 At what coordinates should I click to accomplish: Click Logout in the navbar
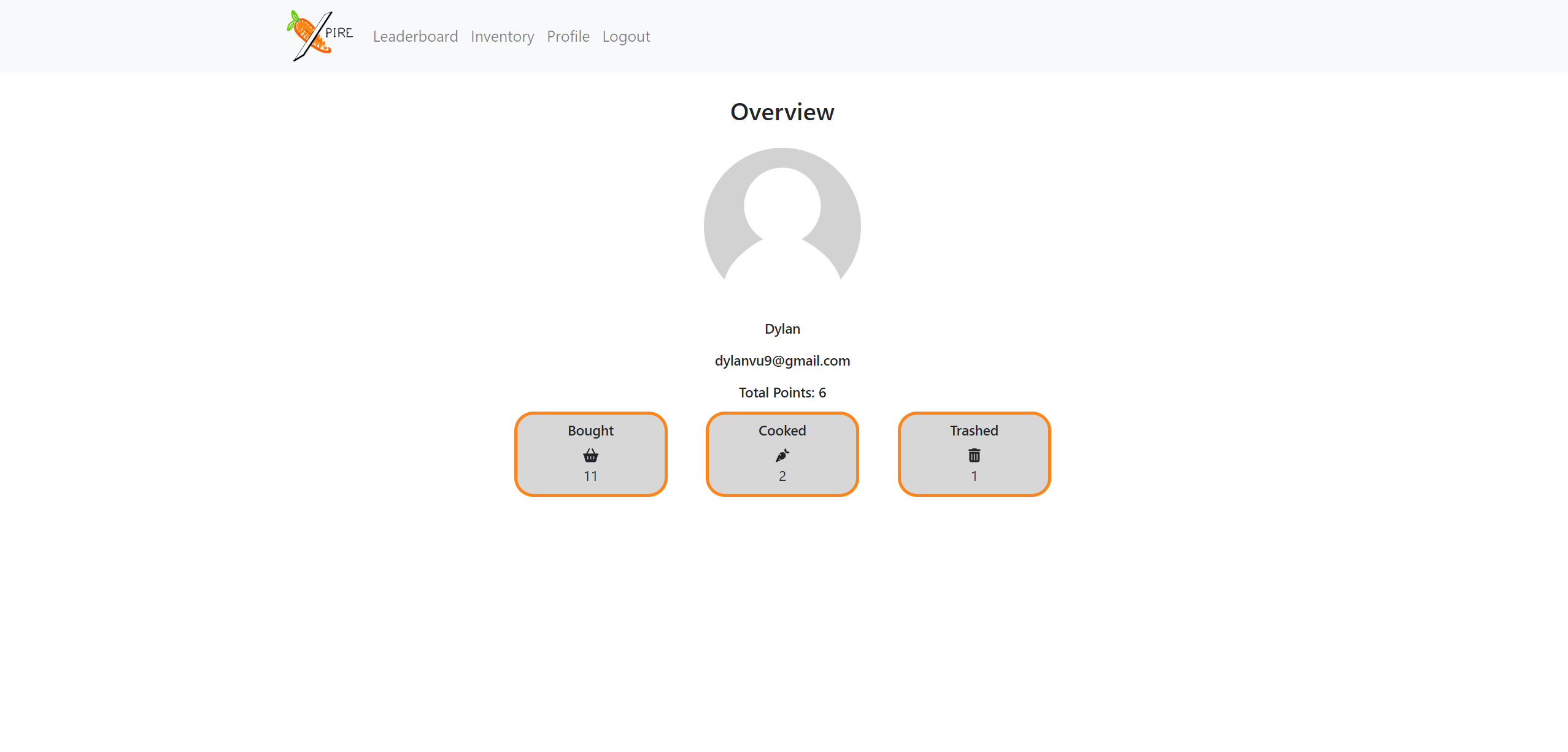tap(626, 36)
